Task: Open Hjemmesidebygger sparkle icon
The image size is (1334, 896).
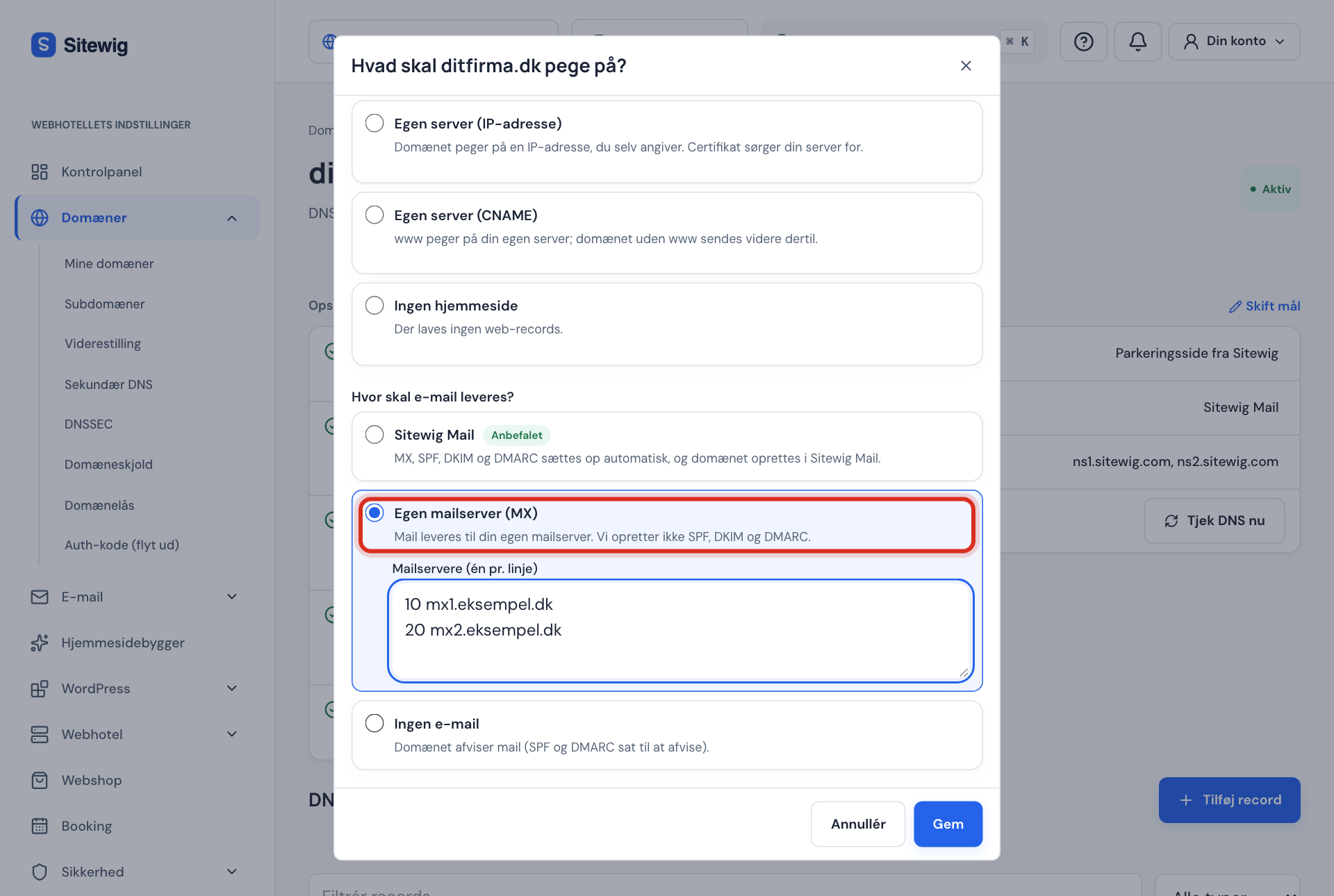Action: 40,642
